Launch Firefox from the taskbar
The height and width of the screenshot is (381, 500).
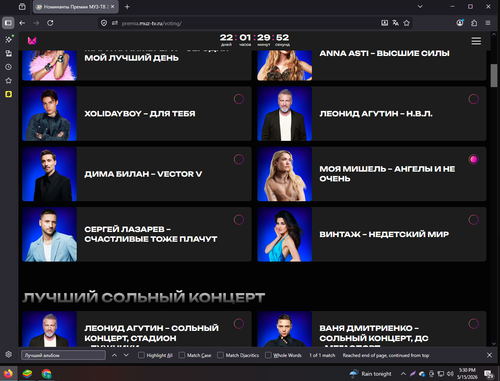8,374
